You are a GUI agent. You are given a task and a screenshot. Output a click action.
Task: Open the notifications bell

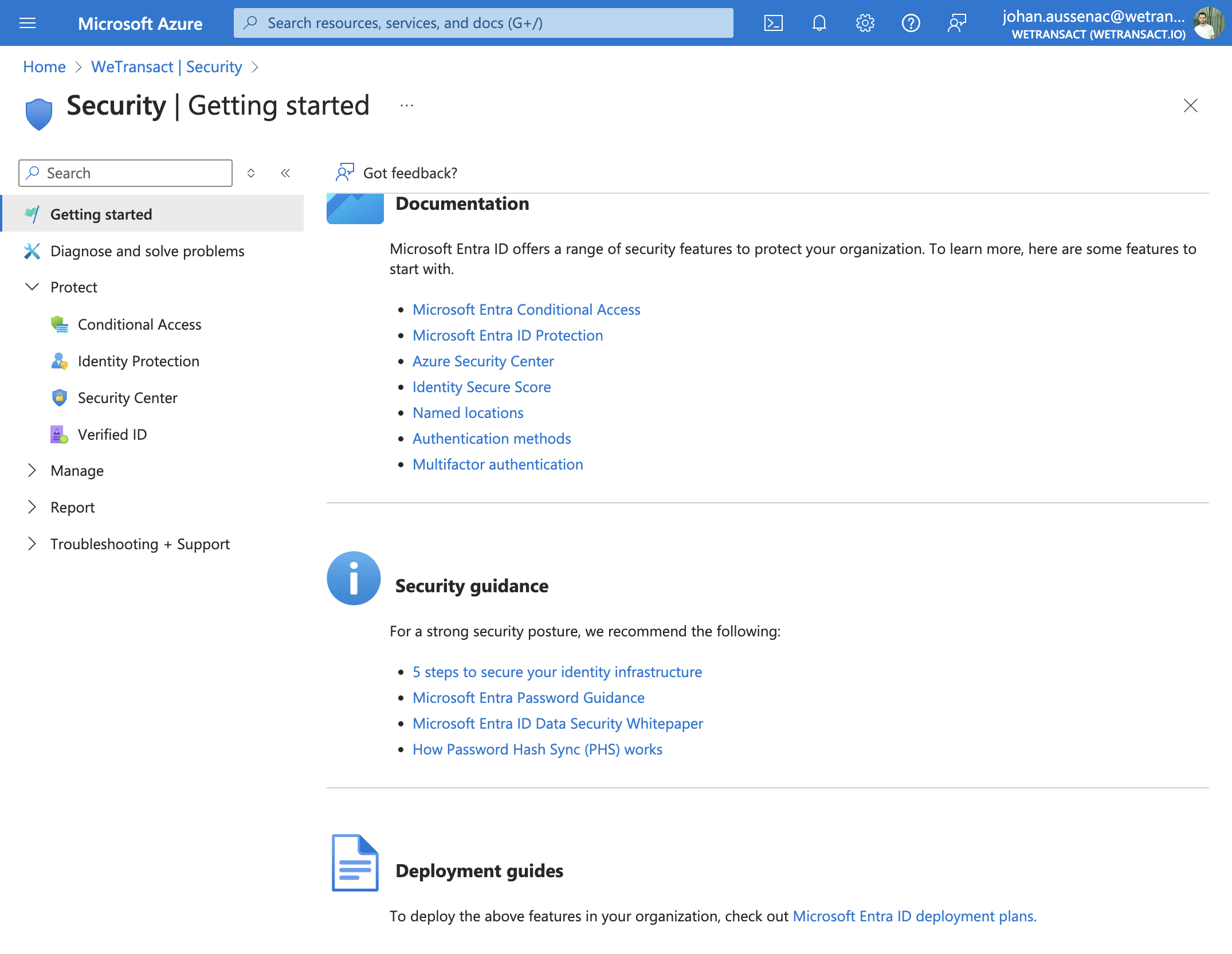click(819, 23)
